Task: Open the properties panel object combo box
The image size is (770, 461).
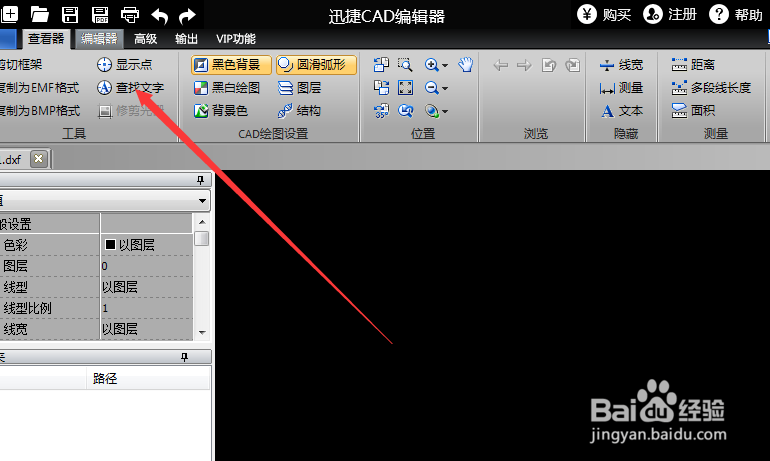Action: click(105, 200)
